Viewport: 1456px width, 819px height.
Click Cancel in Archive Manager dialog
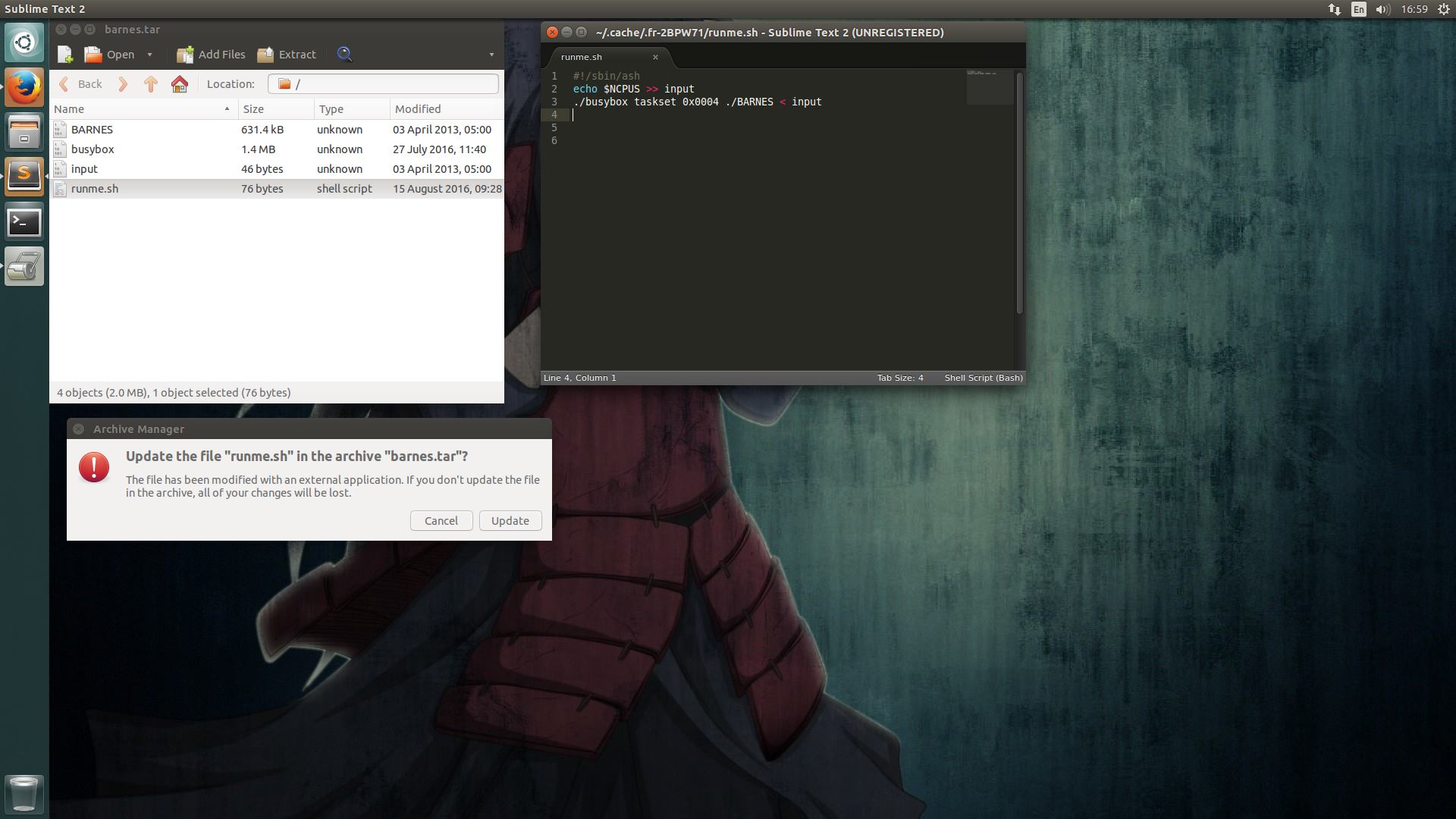click(441, 521)
